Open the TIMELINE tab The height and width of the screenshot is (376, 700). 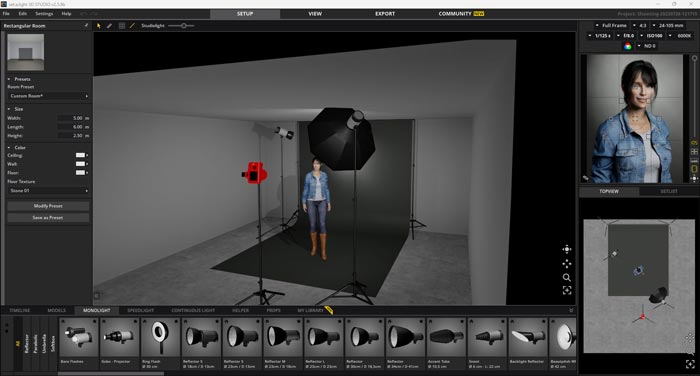(x=20, y=310)
